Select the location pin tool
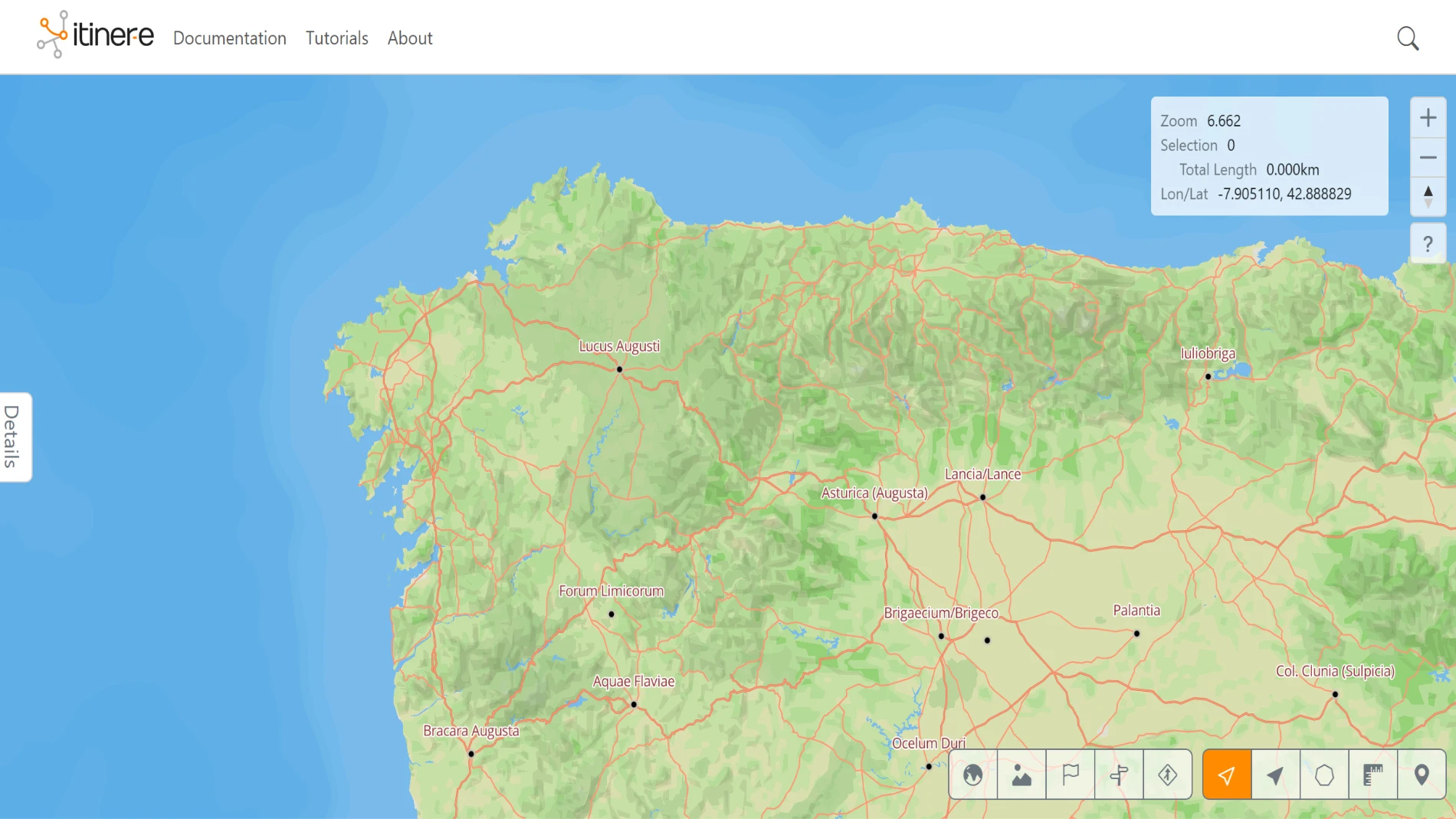The width and height of the screenshot is (1456, 819). (x=1422, y=774)
